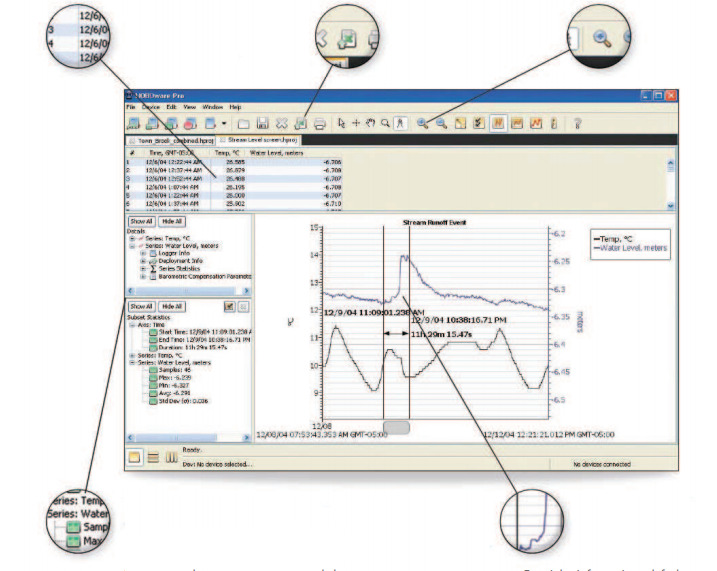717x571 pixels.
Task: Expand the Series Statistics tree node
Action: [x=142, y=268]
